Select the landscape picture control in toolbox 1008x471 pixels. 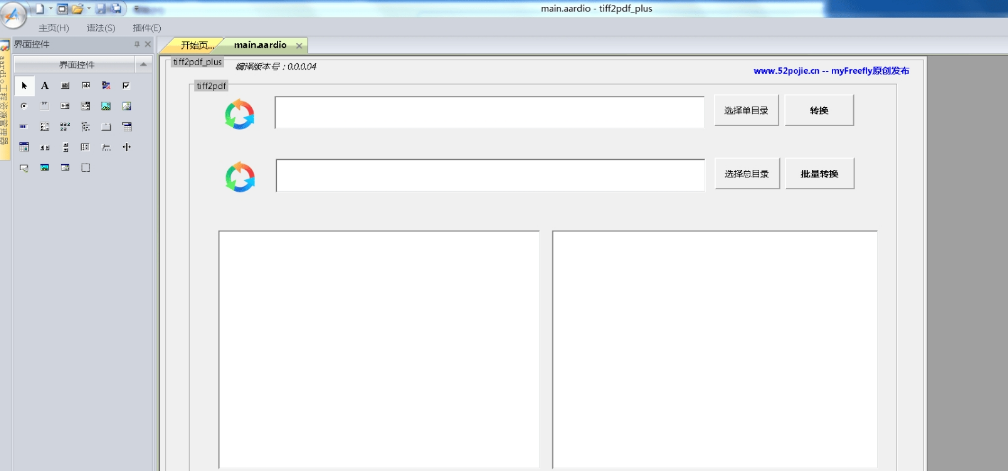tap(106, 106)
